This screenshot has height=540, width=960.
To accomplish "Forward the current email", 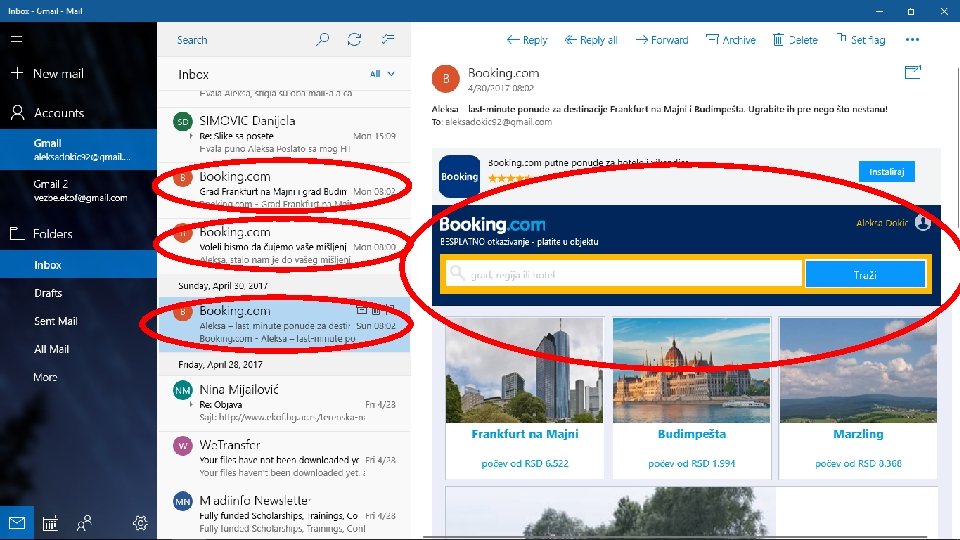I will (x=662, y=40).
